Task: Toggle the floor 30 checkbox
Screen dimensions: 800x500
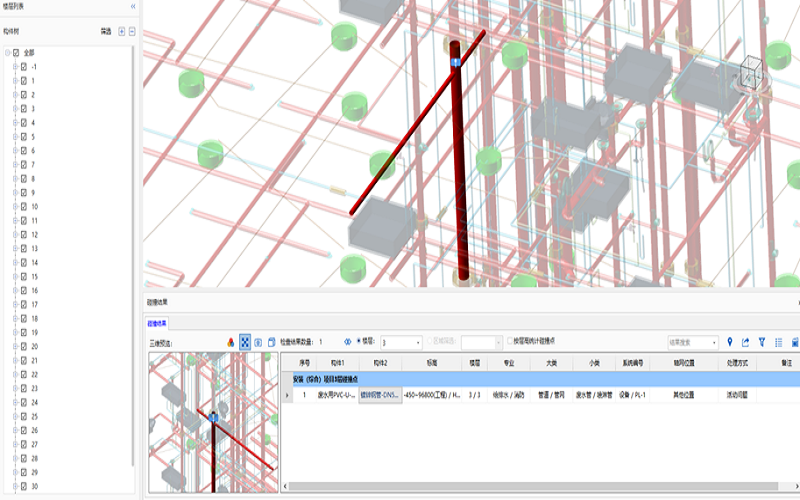Action: 23,486
